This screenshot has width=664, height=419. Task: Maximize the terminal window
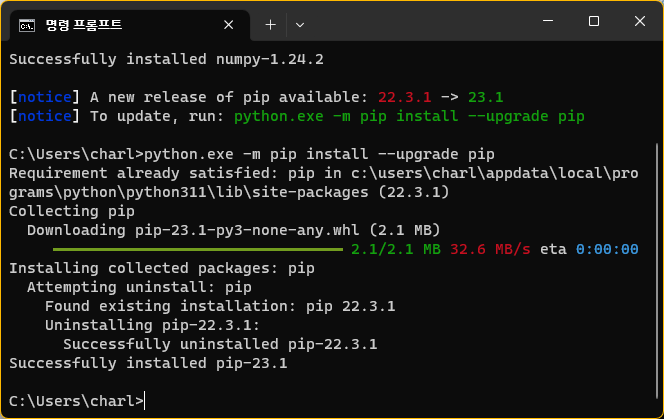click(594, 21)
